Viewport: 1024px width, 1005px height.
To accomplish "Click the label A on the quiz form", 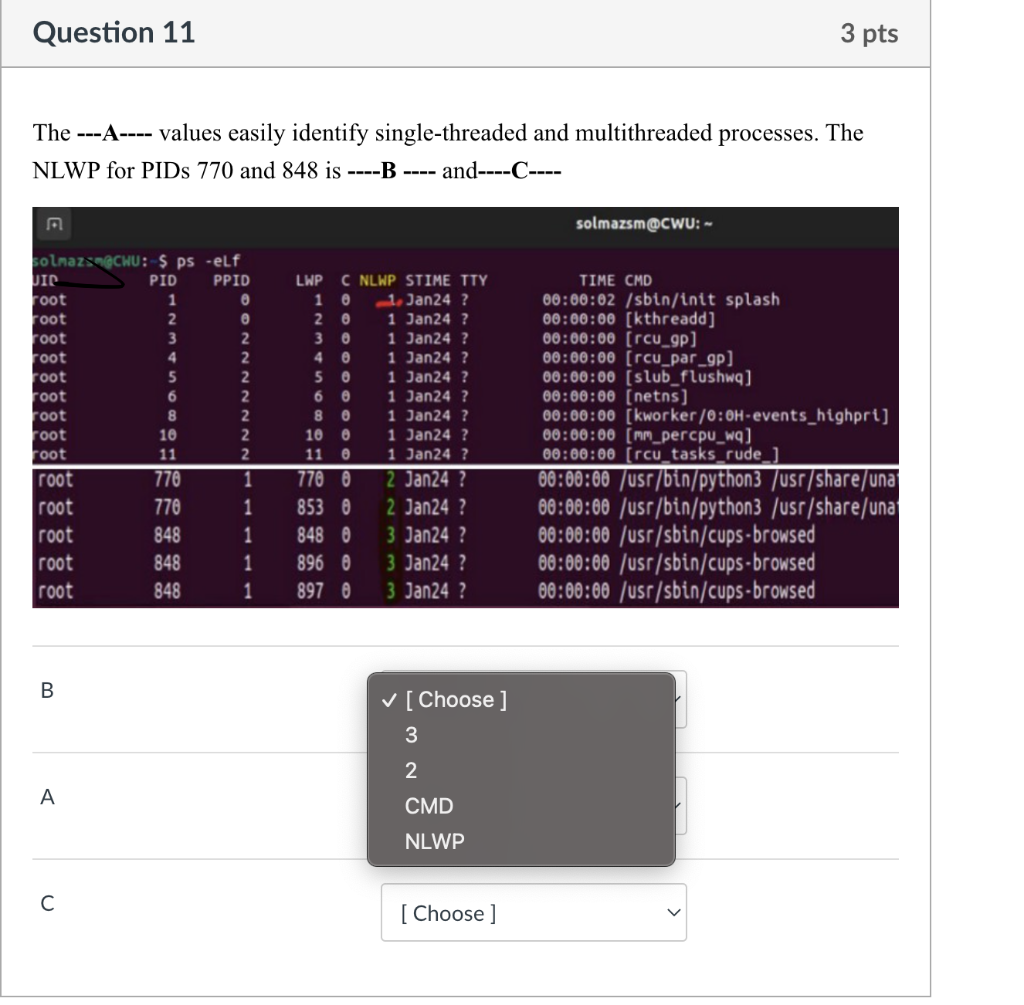I will click(x=47, y=797).
